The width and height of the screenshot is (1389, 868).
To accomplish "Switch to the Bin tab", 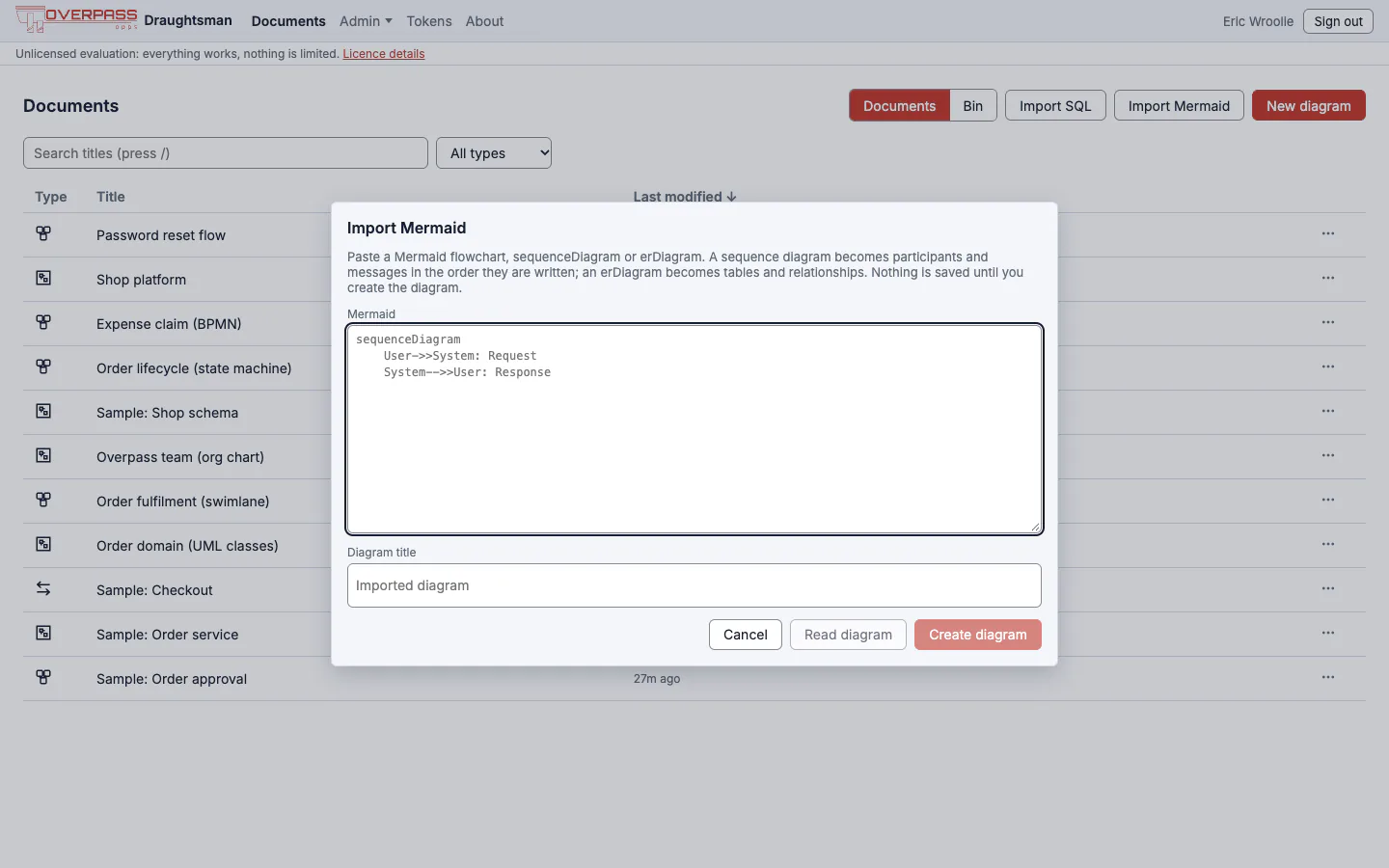I will (973, 106).
